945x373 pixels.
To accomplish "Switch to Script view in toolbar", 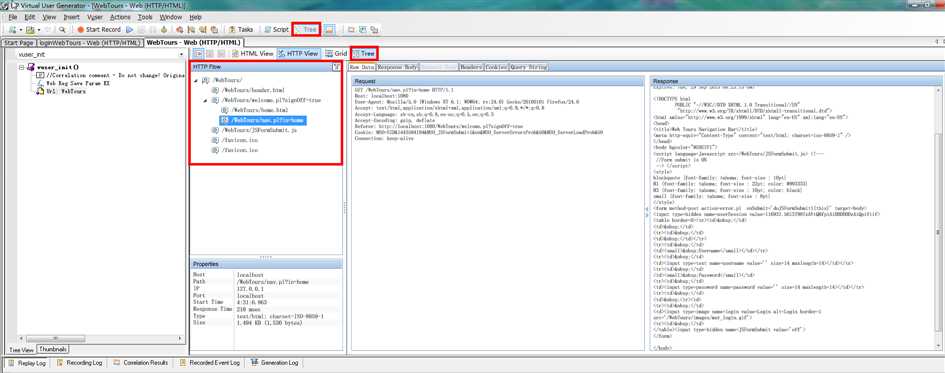I will (x=276, y=29).
